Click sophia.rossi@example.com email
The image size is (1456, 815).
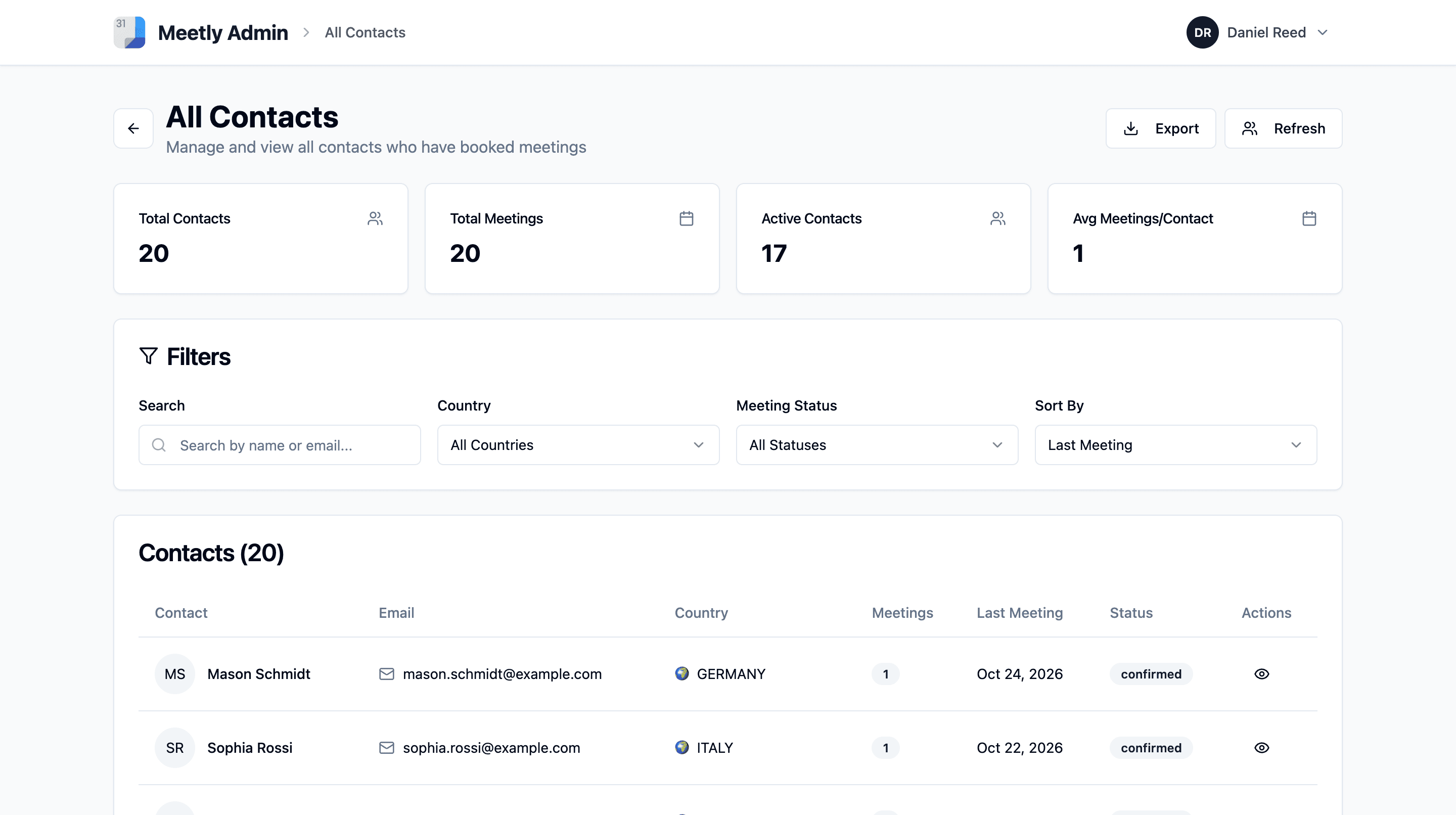point(491,748)
